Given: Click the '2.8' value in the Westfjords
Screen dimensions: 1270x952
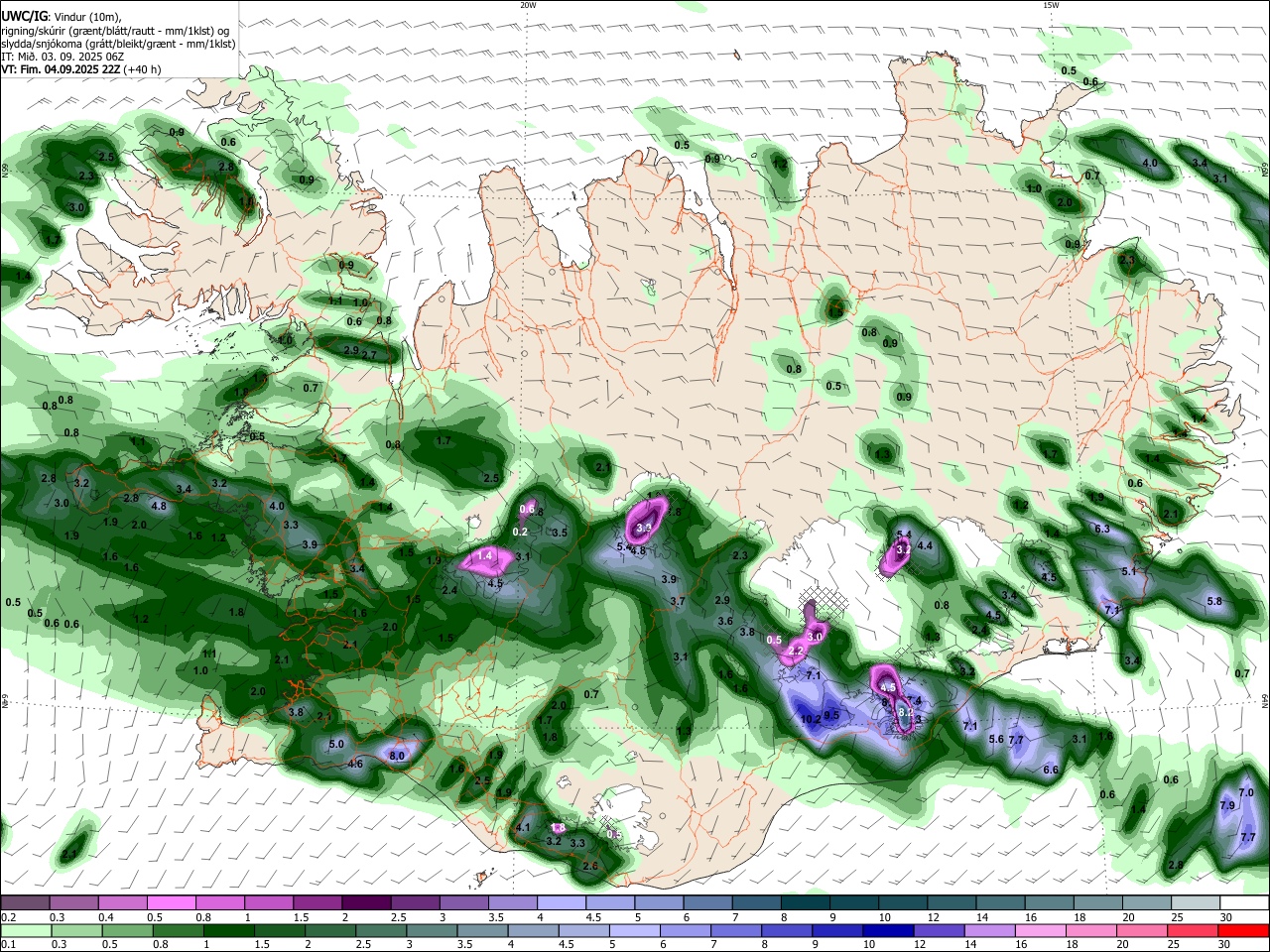Looking at the screenshot, I should [226, 167].
